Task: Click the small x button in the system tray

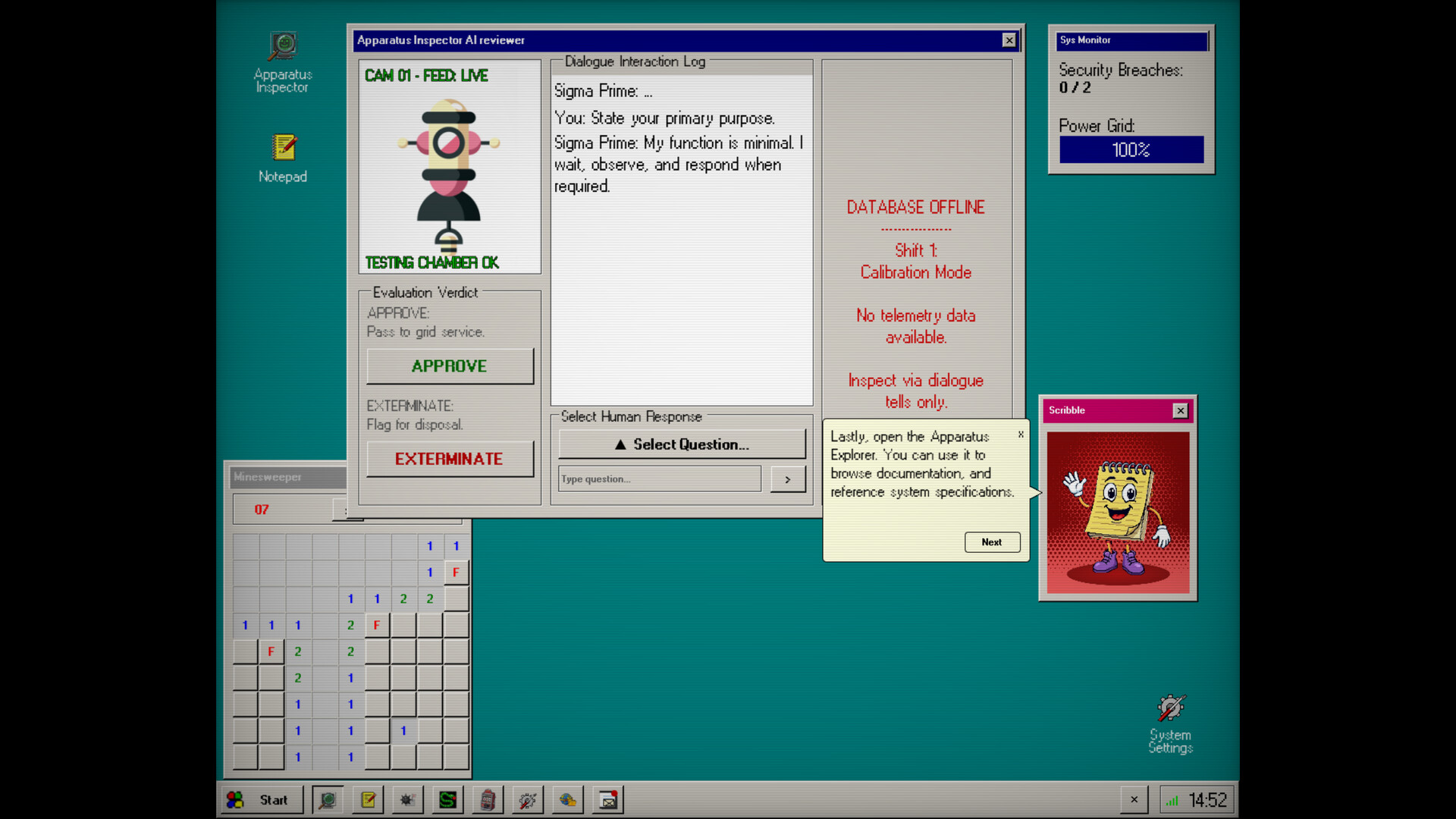Action: (1134, 800)
